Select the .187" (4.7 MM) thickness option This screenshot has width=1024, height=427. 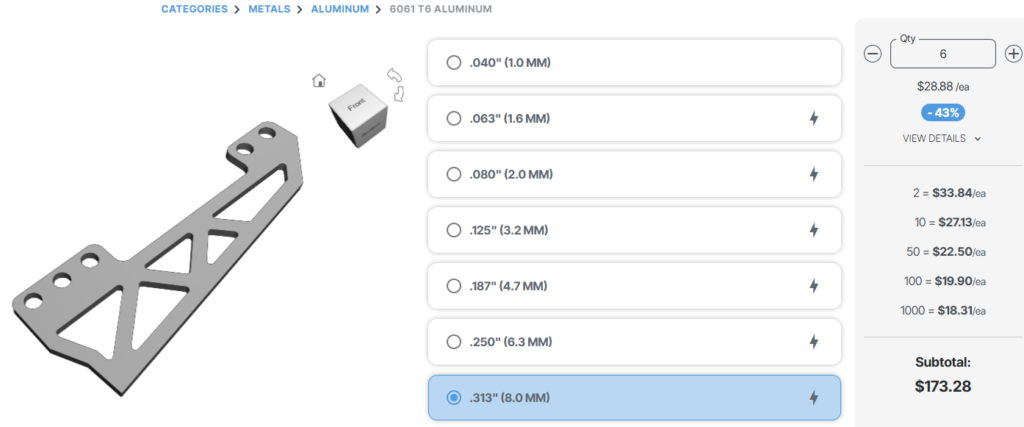click(x=454, y=286)
